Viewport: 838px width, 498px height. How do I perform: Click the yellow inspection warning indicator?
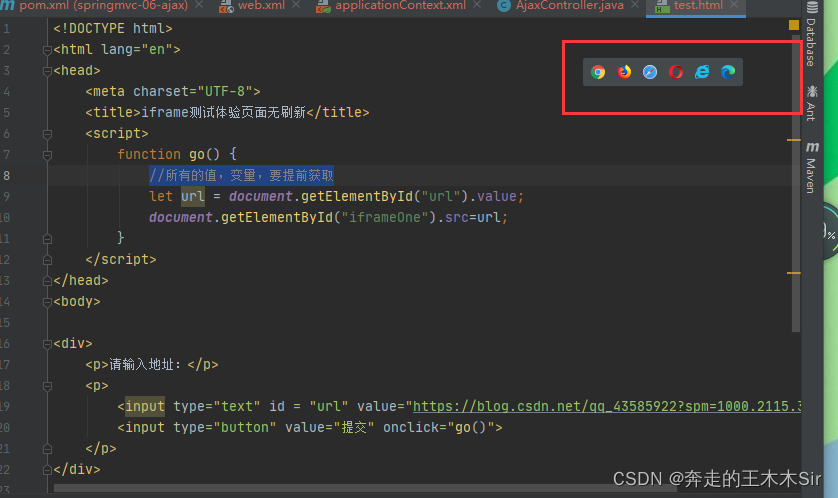(794, 25)
